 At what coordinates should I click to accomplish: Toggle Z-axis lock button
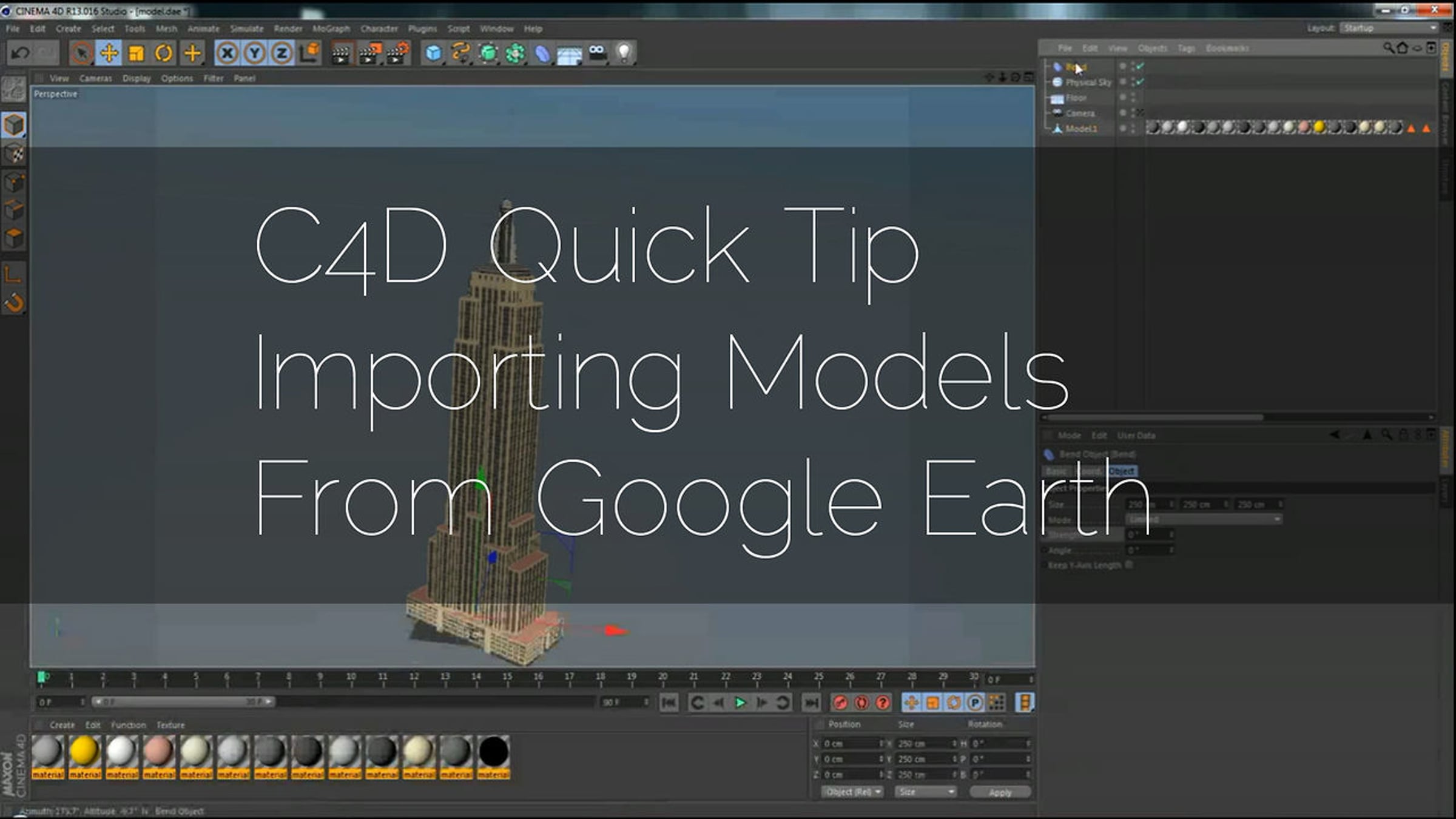pyautogui.click(x=282, y=53)
